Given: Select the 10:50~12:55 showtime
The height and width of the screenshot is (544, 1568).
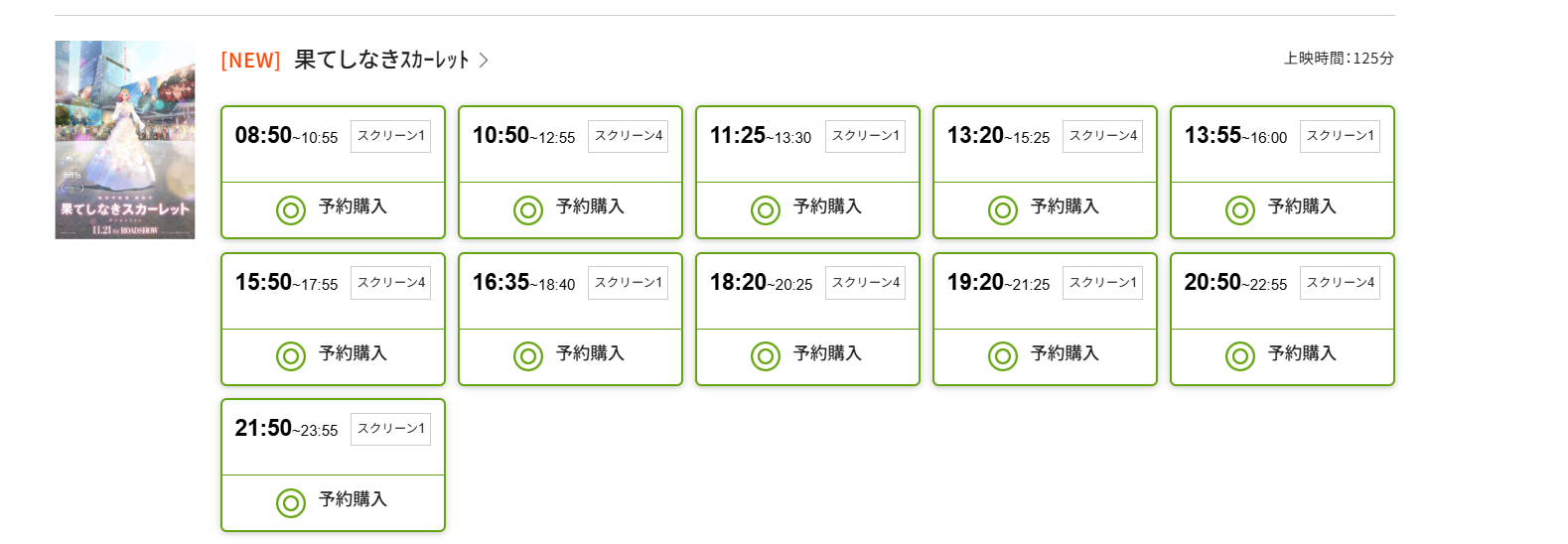Looking at the screenshot, I should (x=523, y=136).
